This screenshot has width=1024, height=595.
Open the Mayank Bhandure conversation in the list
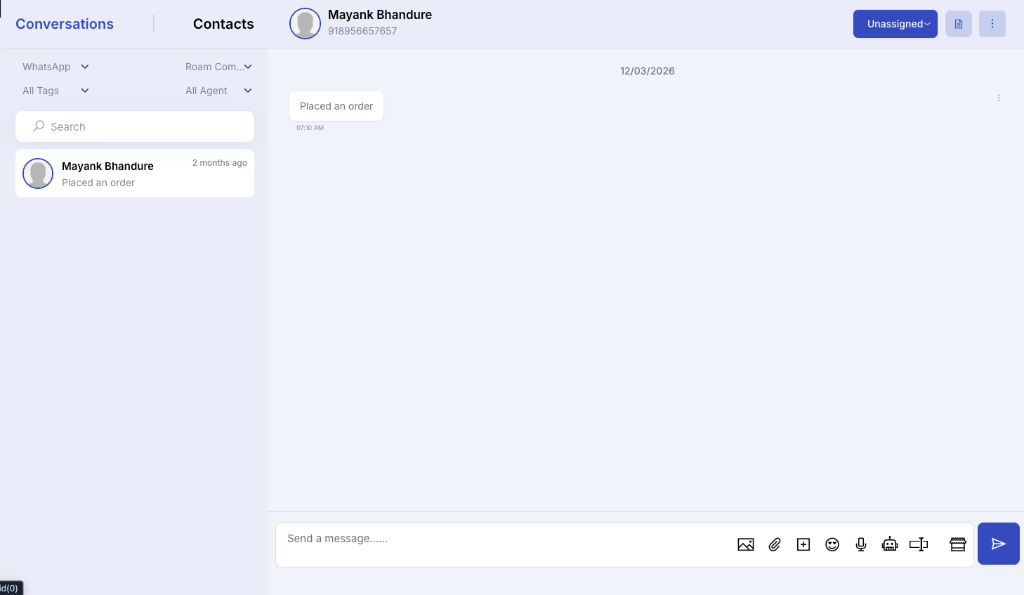[x=135, y=173]
